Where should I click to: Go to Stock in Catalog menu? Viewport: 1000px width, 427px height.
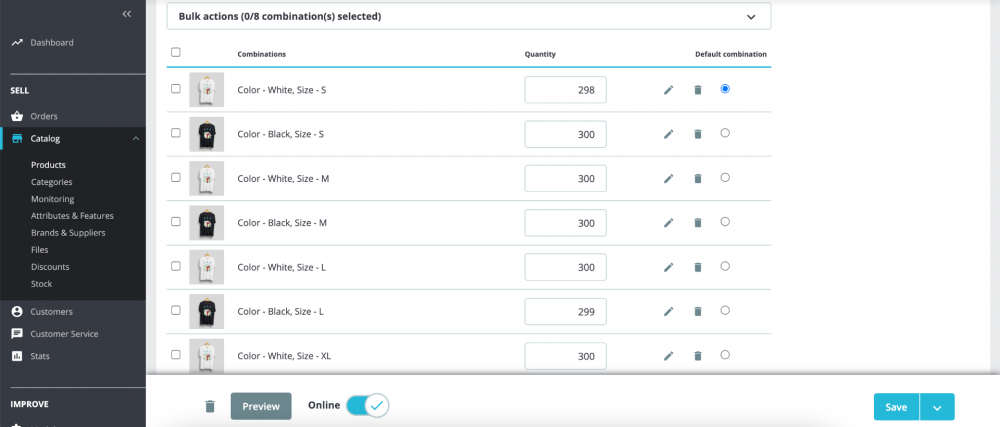41,284
